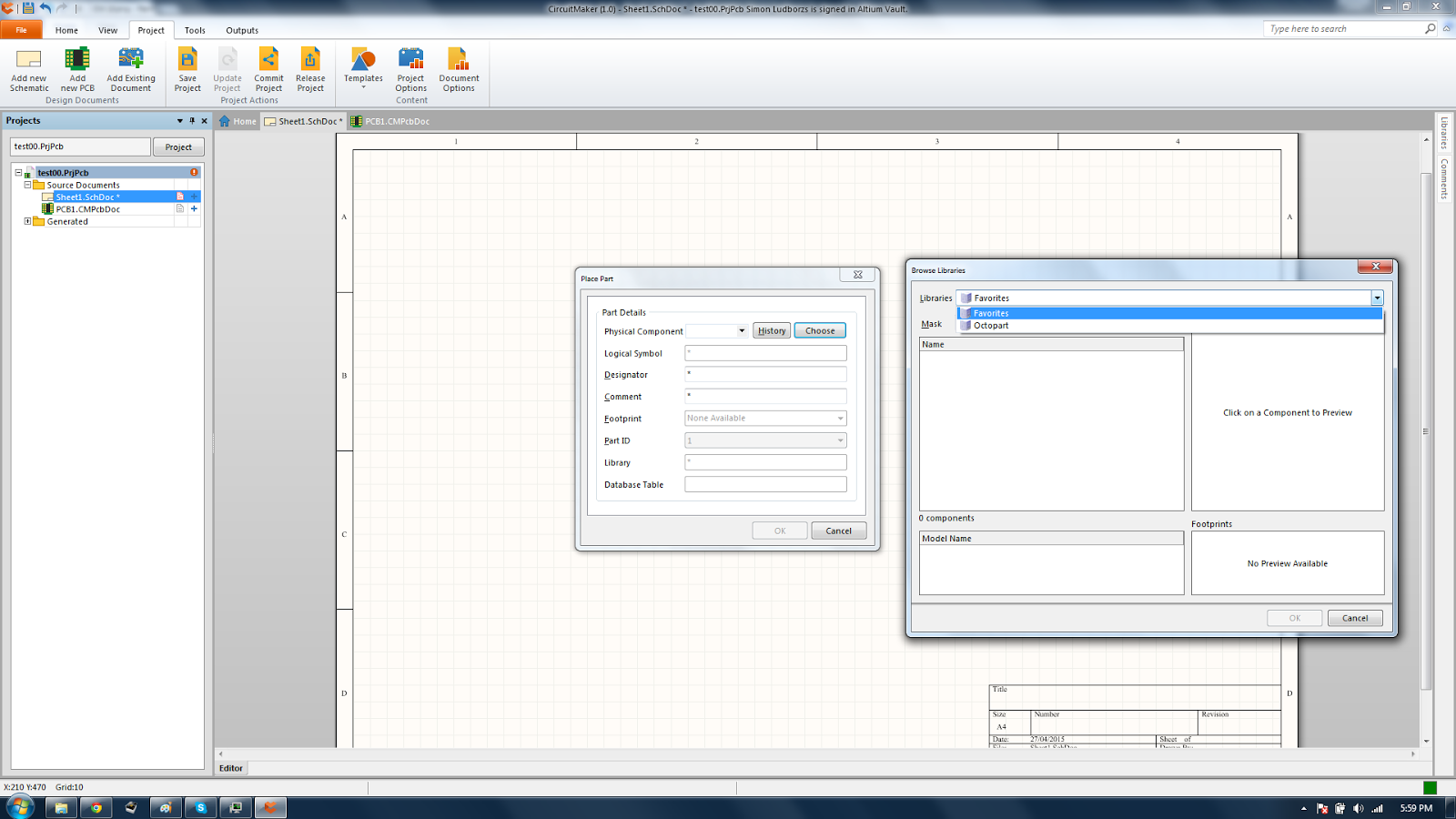Select Octopart in the libraries dropdown list
This screenshot has height=819, width=1456.
tap(1169, 326)
